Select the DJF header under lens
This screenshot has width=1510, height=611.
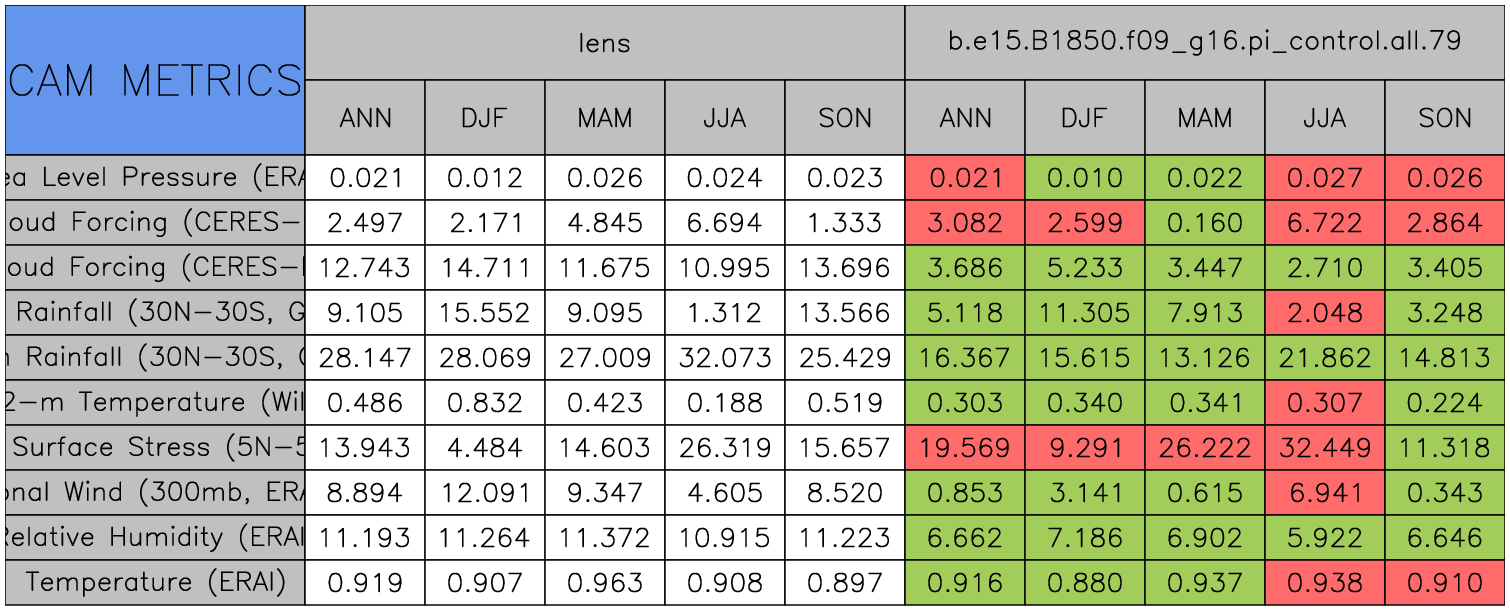(485, 118)
